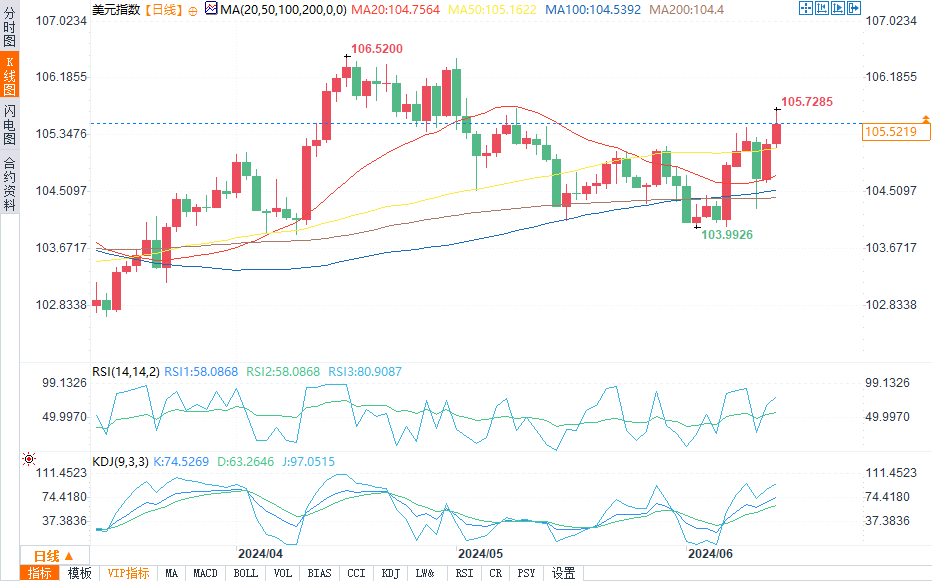Image resolution: width=932 pixels, height=581 pixels.
Task: Click the orange arrow marker above the price label
Action: click(925, 120)
